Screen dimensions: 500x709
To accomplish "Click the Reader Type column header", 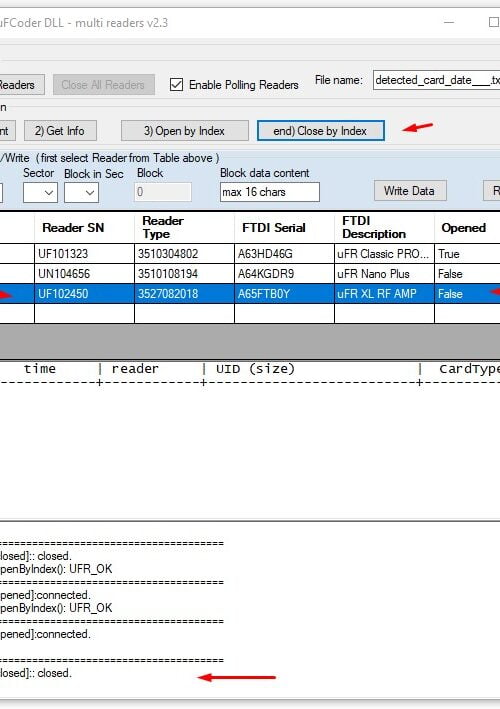I will pyautogui.click(x=184, y=227).
